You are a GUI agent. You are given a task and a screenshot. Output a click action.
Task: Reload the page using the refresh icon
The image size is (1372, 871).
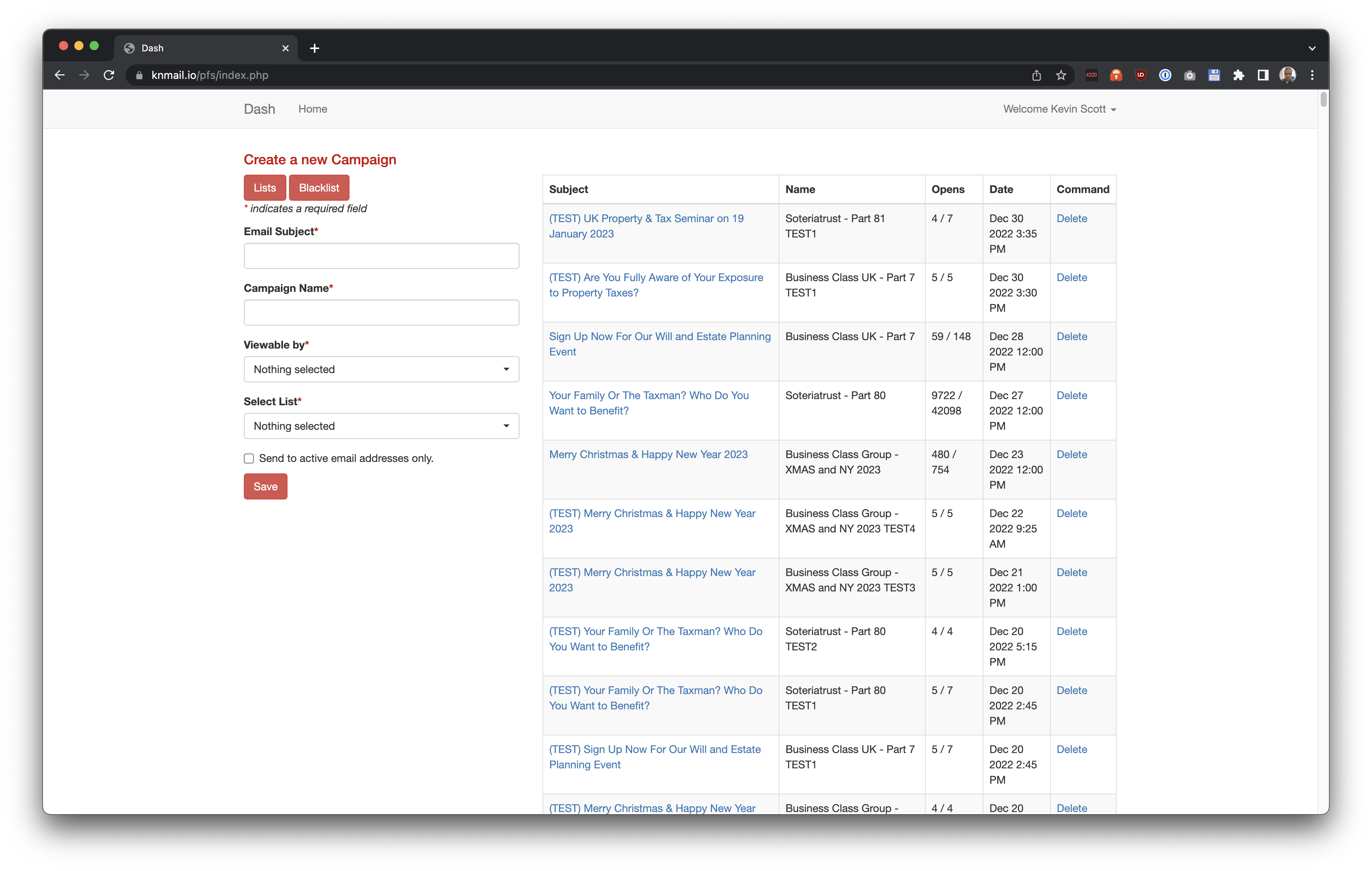(x=109, y=75)
